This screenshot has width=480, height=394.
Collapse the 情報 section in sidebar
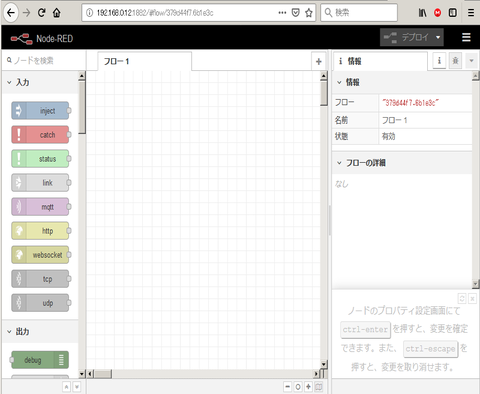coord(402,82)
